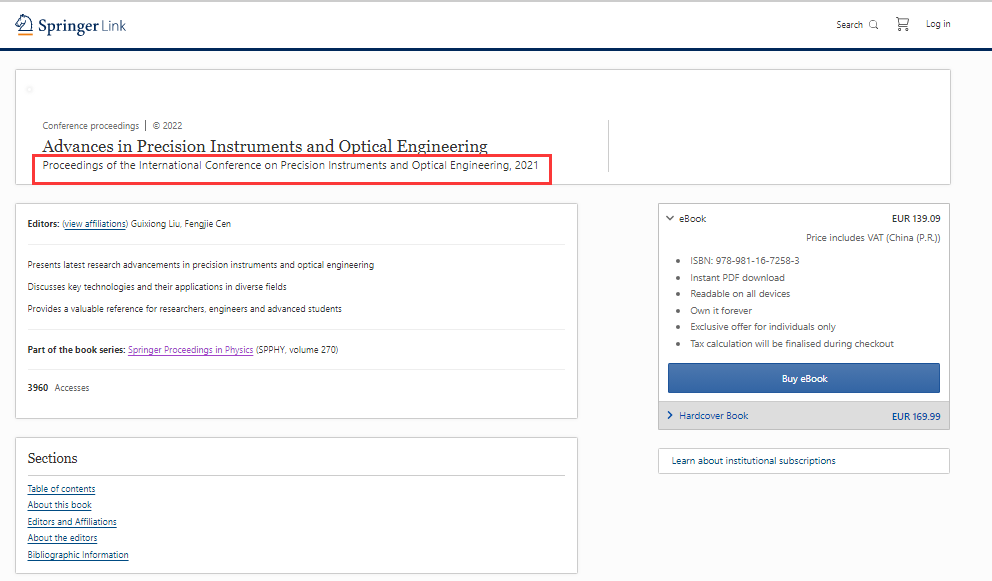The height and width of the screenshot is (581, 992).
Task: Open the search magnifier icon
Action: pos(874,25)
